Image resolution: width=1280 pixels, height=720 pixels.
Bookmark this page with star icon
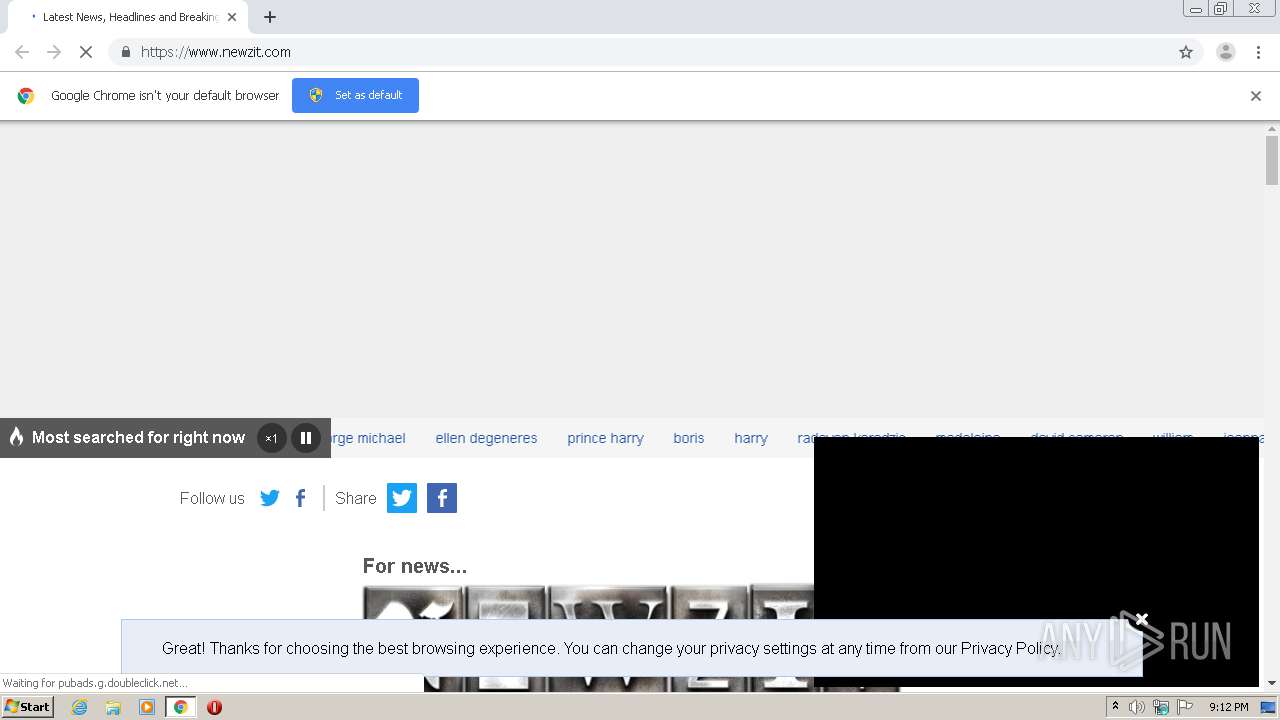1186,52
